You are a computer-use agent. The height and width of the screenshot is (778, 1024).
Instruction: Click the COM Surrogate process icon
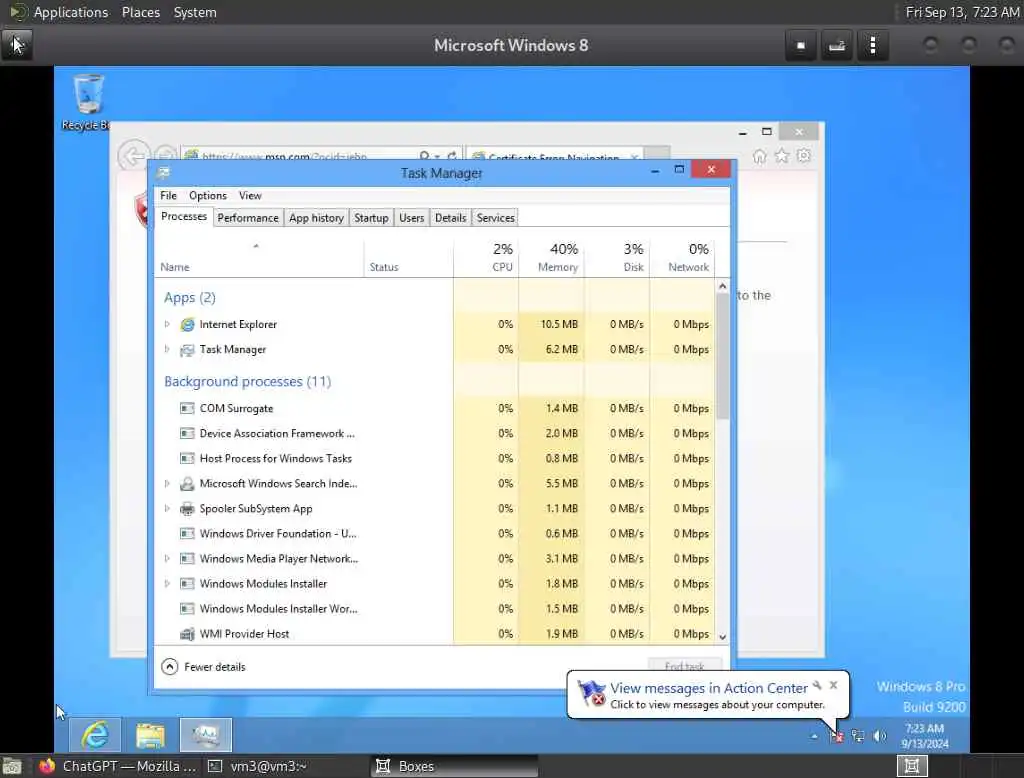(x=187, y=409)
